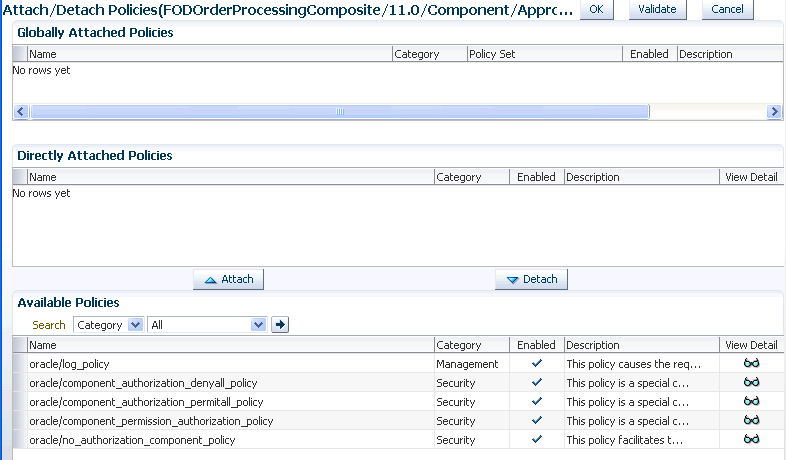
Task: Select row handle for no_authorization_component_policy
Action: (20, 439)
